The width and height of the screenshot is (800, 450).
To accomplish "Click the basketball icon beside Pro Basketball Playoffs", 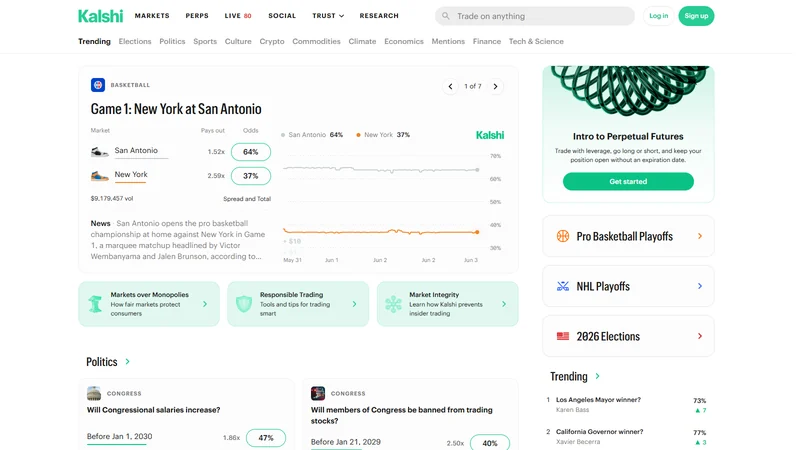I will click(563, 236).
